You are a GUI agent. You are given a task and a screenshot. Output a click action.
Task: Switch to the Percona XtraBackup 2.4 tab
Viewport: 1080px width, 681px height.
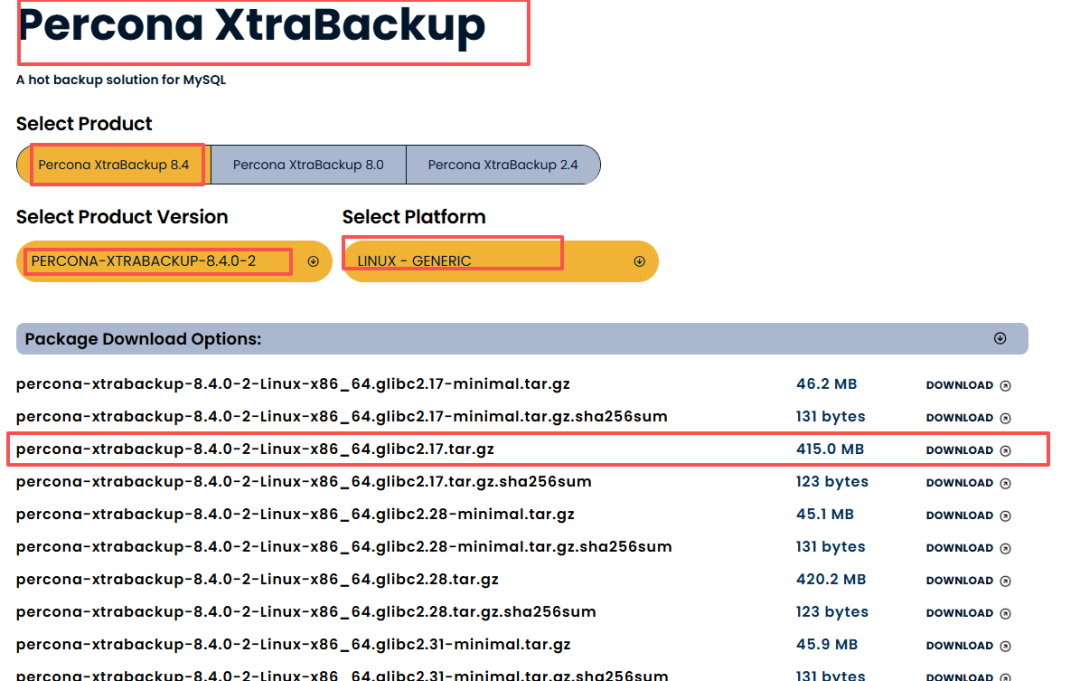coord(503,165)
